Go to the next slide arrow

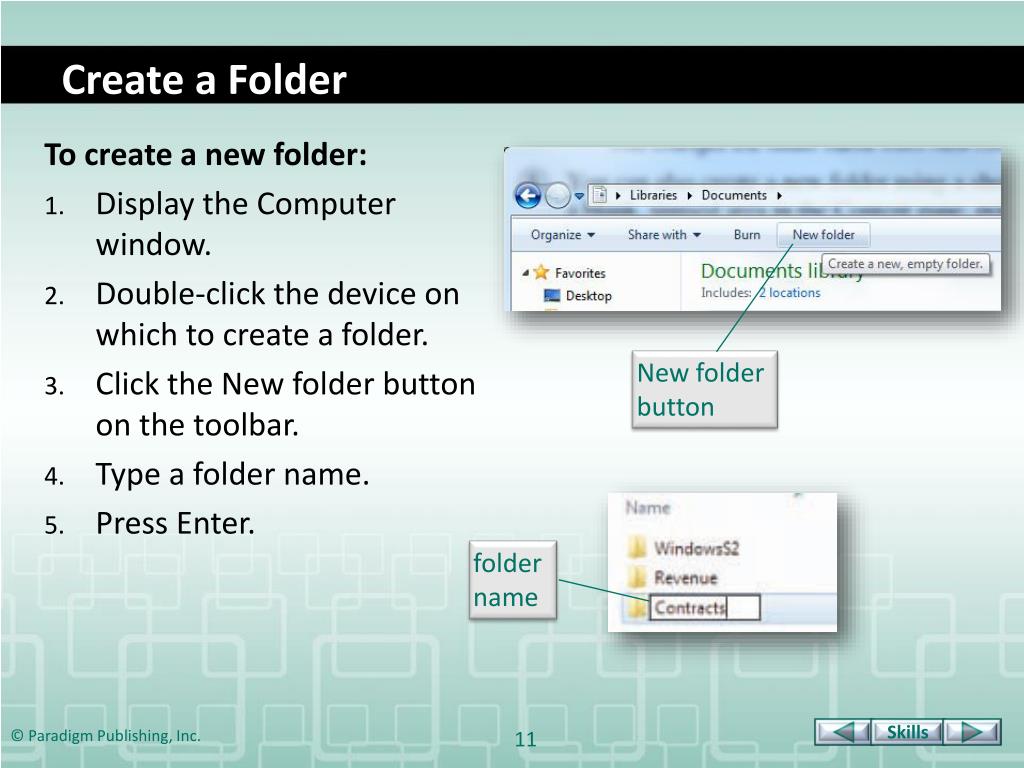(972, 731)
